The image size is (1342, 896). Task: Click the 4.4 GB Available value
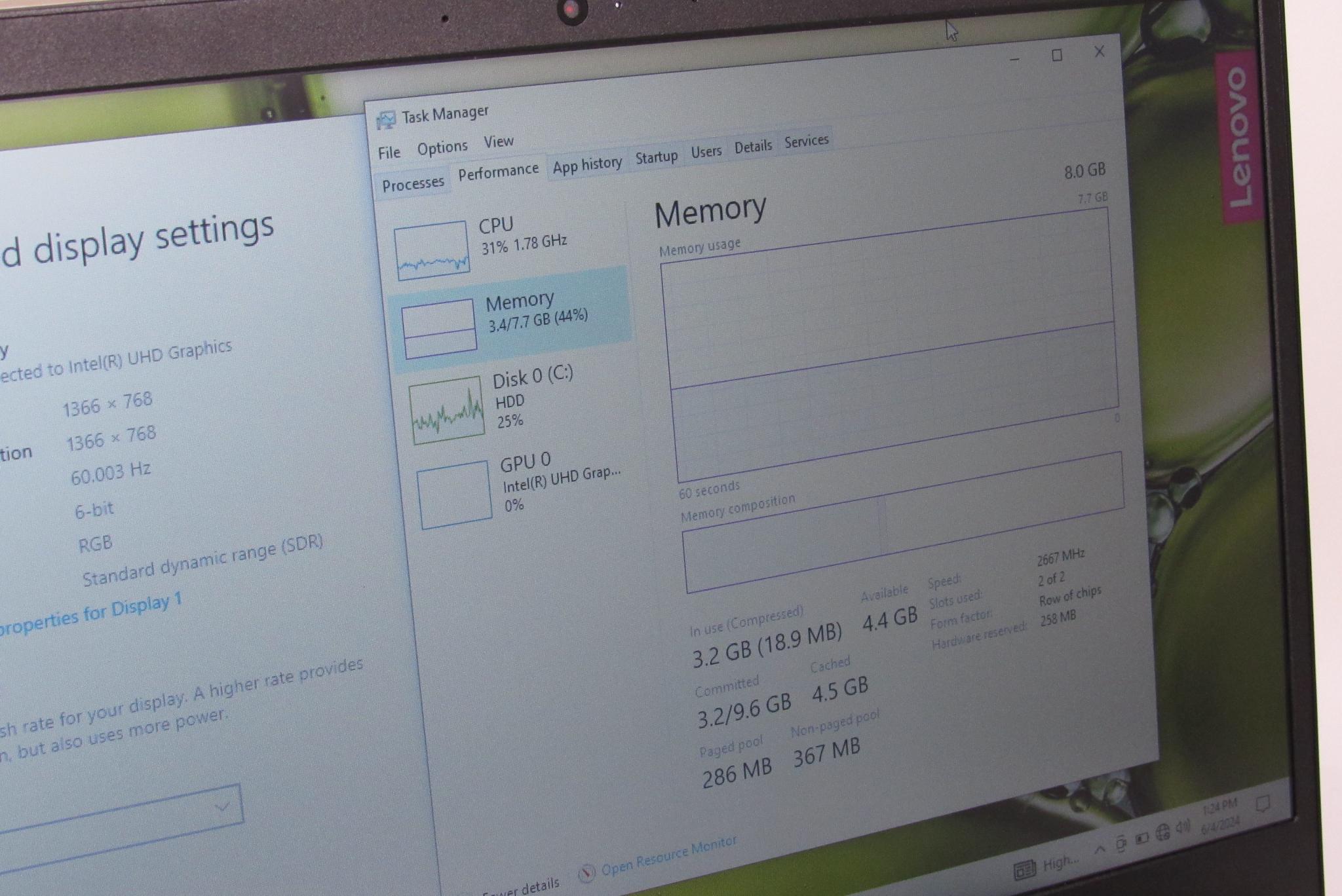click(x=889, y=618)
